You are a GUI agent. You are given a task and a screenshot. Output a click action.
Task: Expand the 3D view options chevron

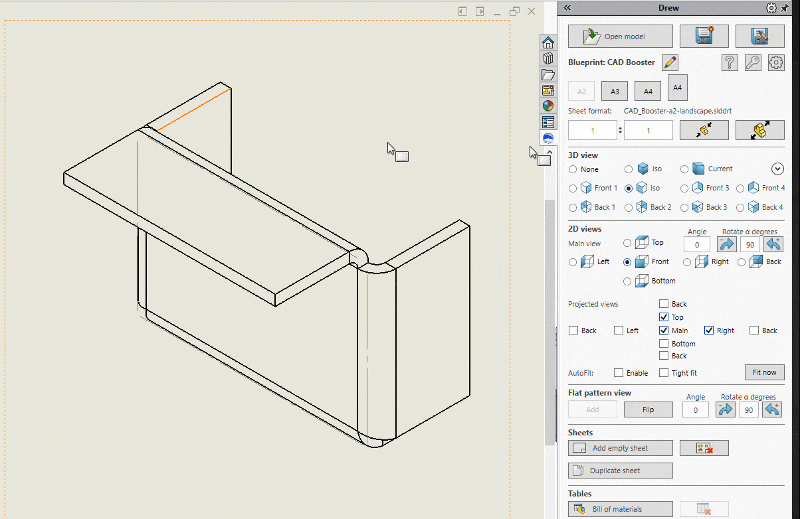[777, 169]
